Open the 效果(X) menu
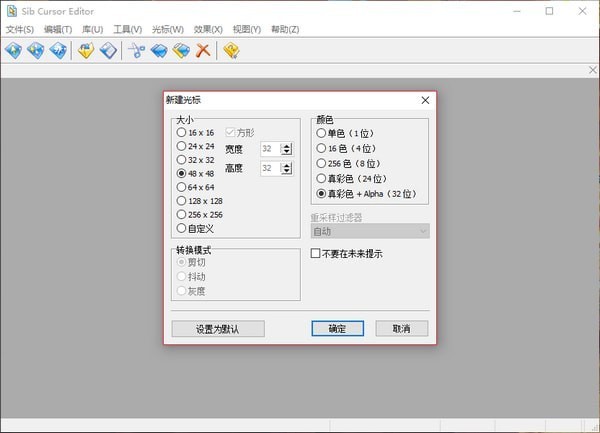 click(208, 29)
